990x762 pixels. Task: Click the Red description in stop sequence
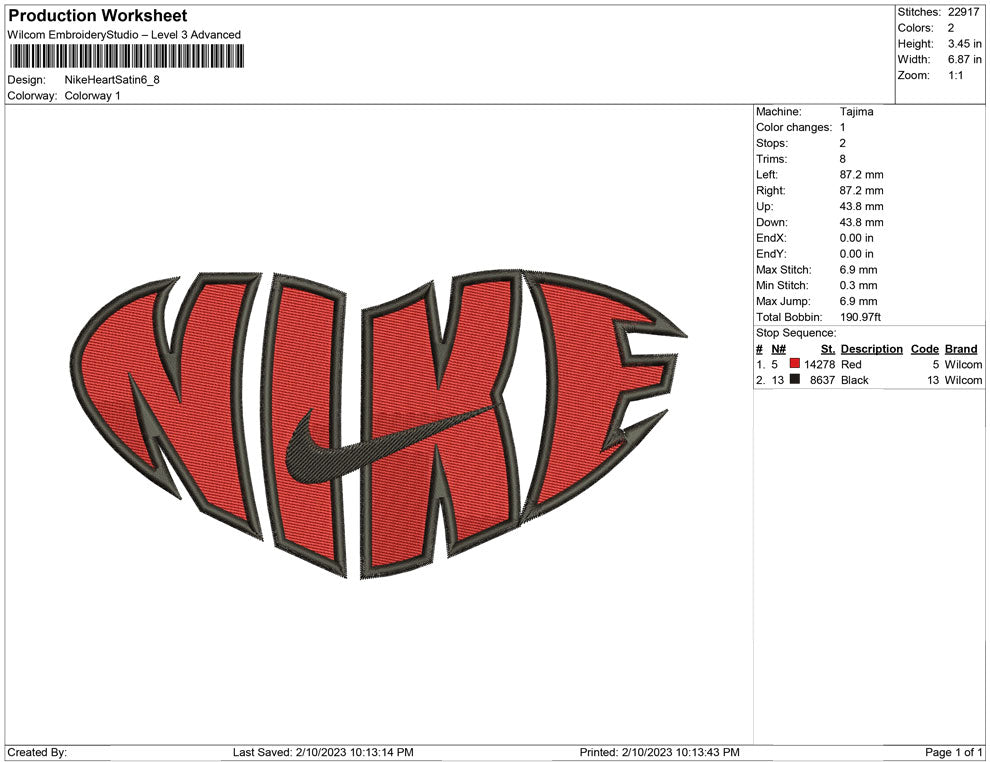[851, 364]
